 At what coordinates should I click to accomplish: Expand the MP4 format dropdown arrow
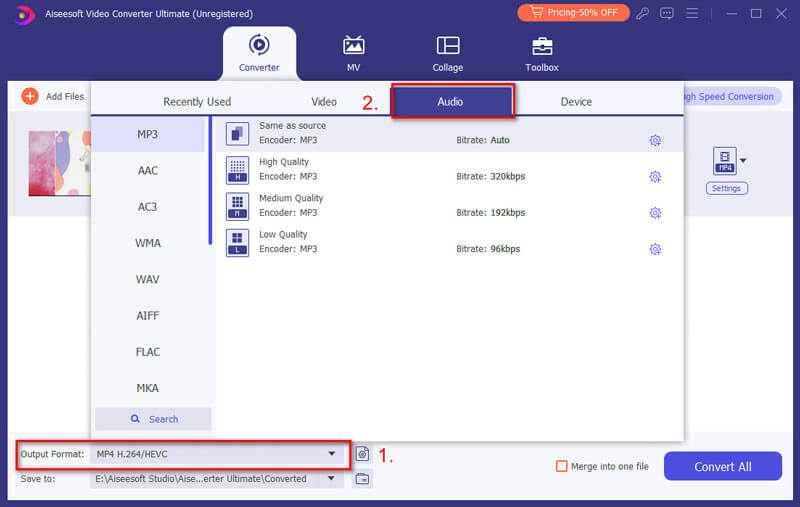tap(743, 160)
